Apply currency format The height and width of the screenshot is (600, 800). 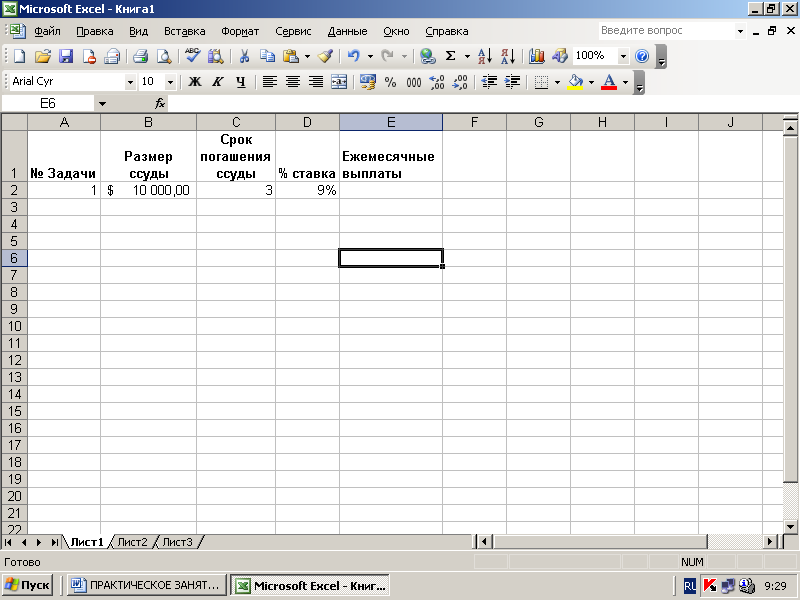[x=368, y=82]
